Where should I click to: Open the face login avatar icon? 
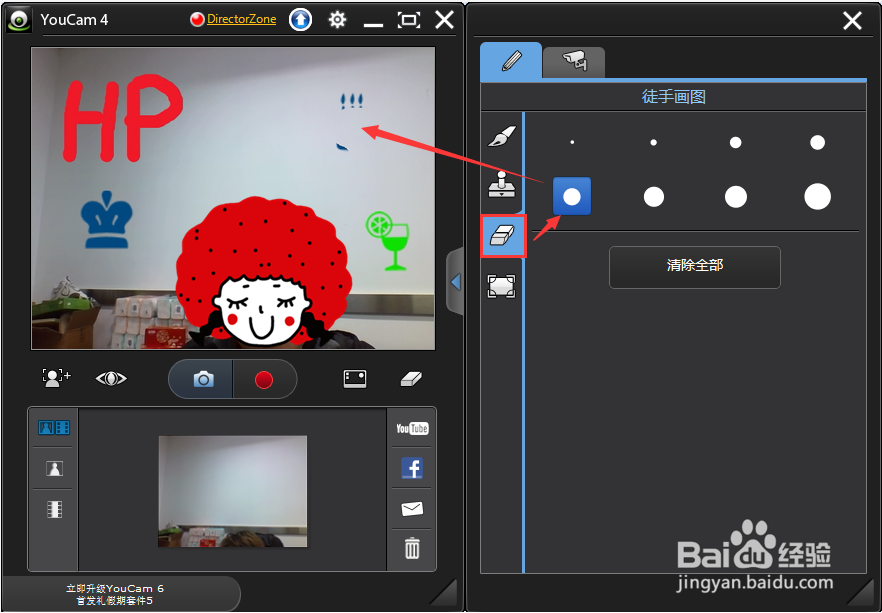point(56,377)
